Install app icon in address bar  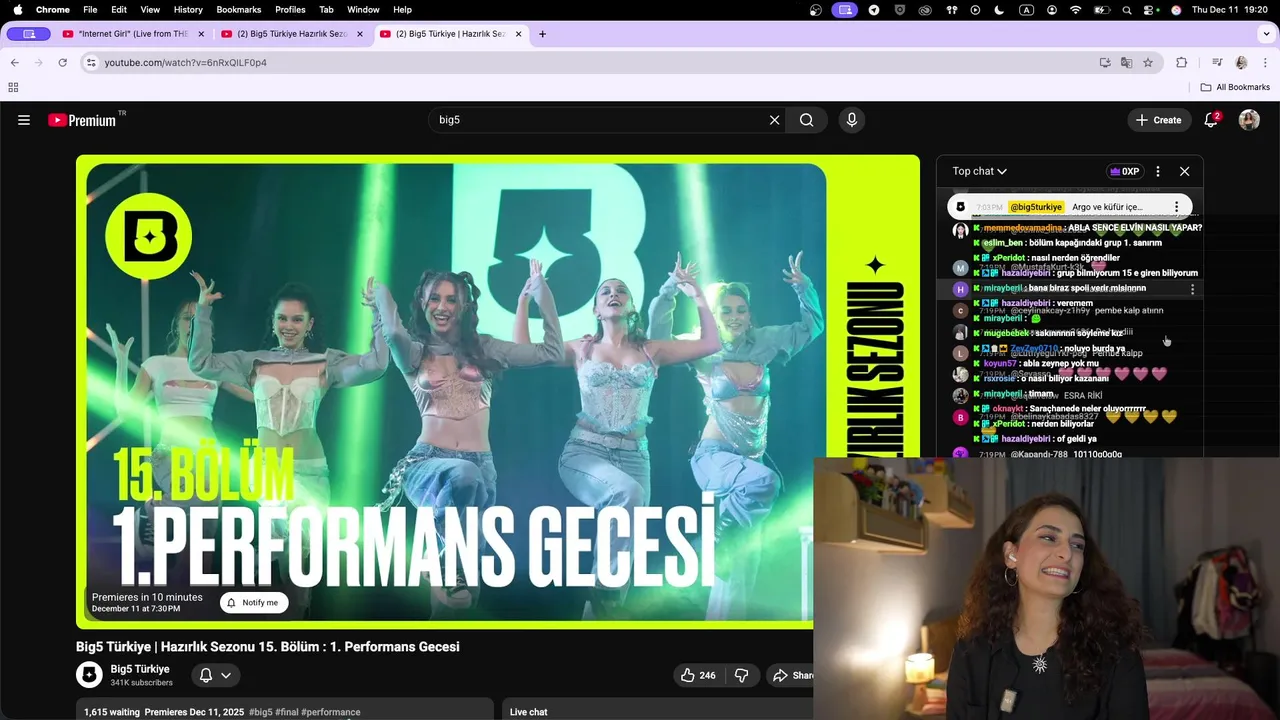pos(1105,62)
